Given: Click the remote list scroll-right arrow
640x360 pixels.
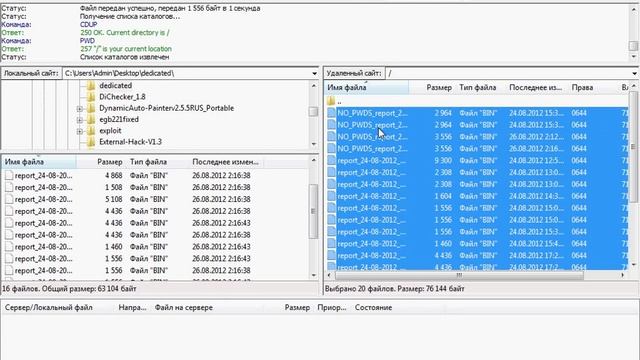Looking at the screenshot, I should click(x=623, y=276).
